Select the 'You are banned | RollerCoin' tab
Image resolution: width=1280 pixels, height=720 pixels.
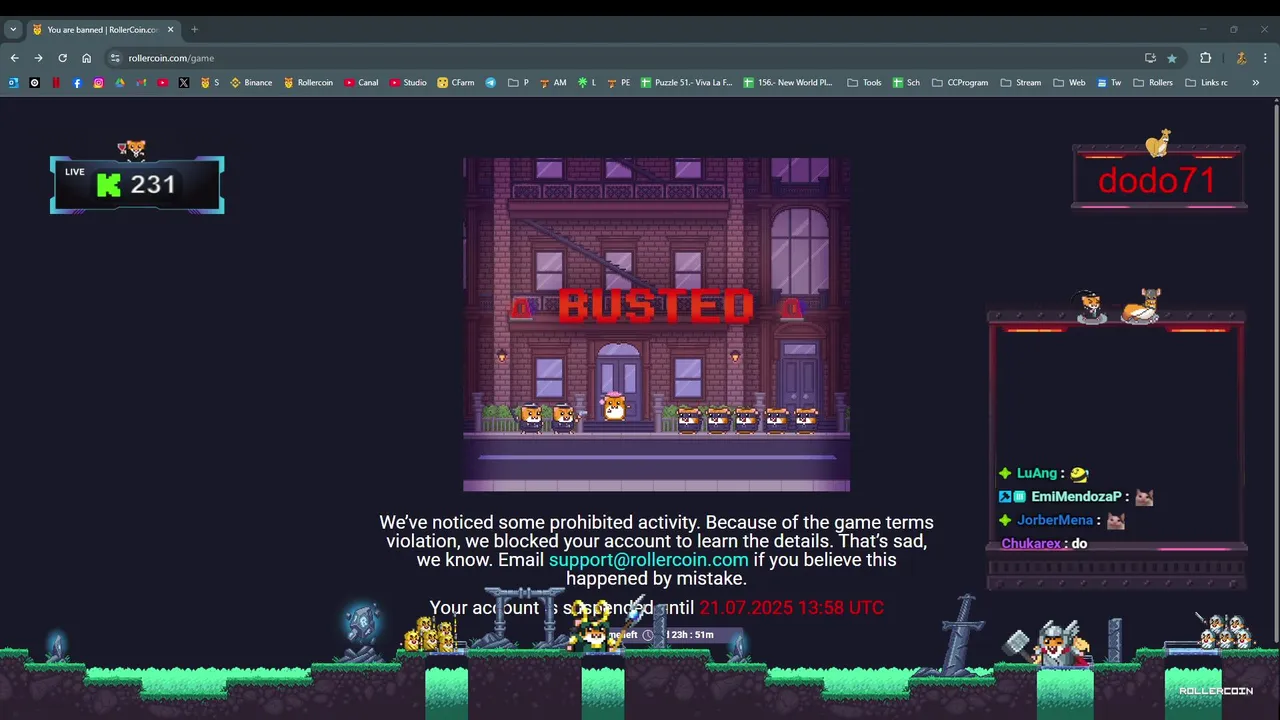coord(103,30)
